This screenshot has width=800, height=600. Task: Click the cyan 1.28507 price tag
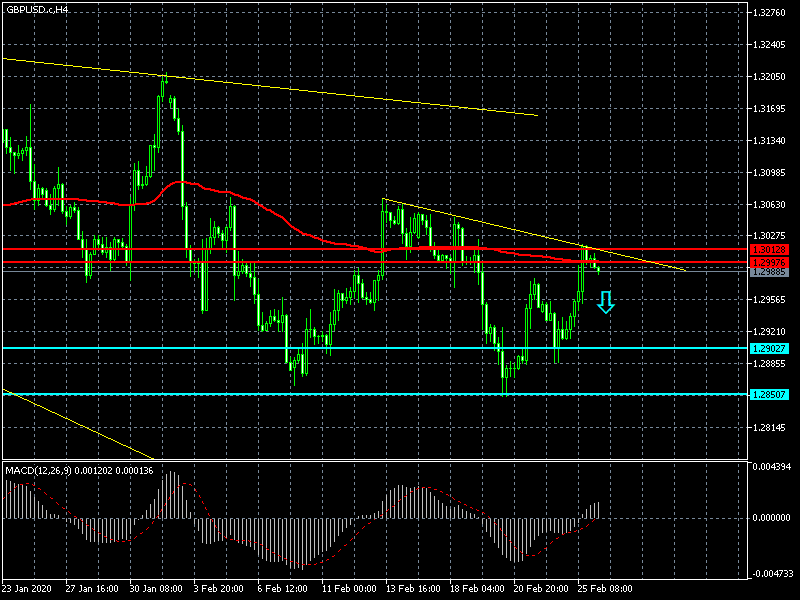click(x=769, y=394)
